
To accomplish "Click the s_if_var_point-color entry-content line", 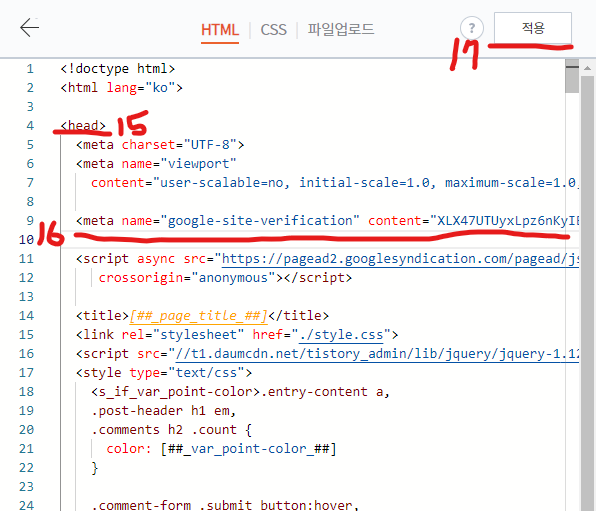I will point(241,392).
